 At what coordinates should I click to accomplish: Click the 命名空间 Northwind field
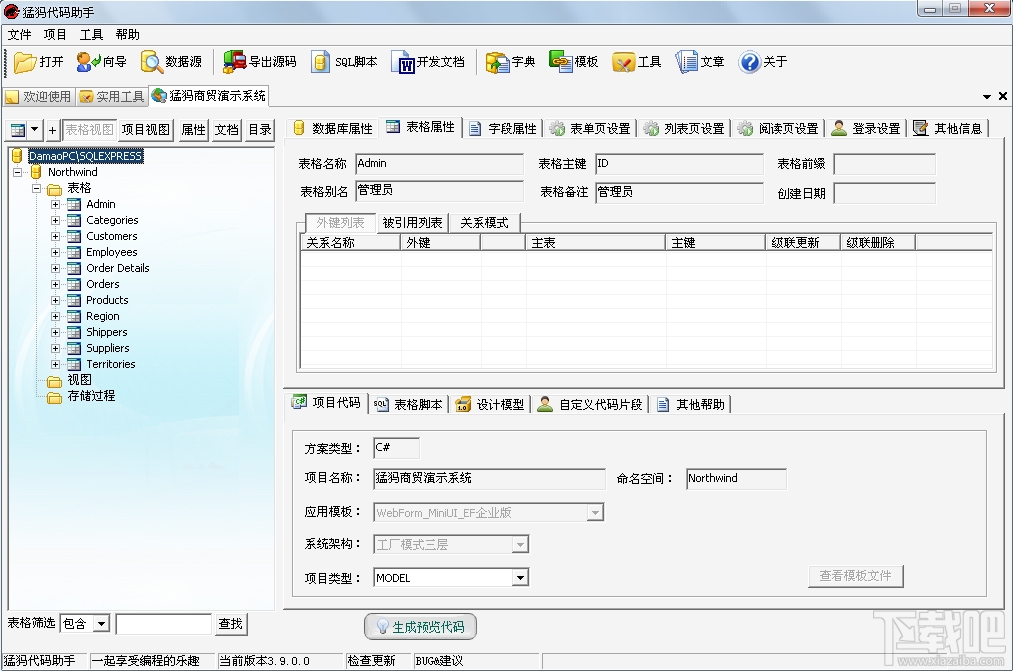(x=736, y=479)
